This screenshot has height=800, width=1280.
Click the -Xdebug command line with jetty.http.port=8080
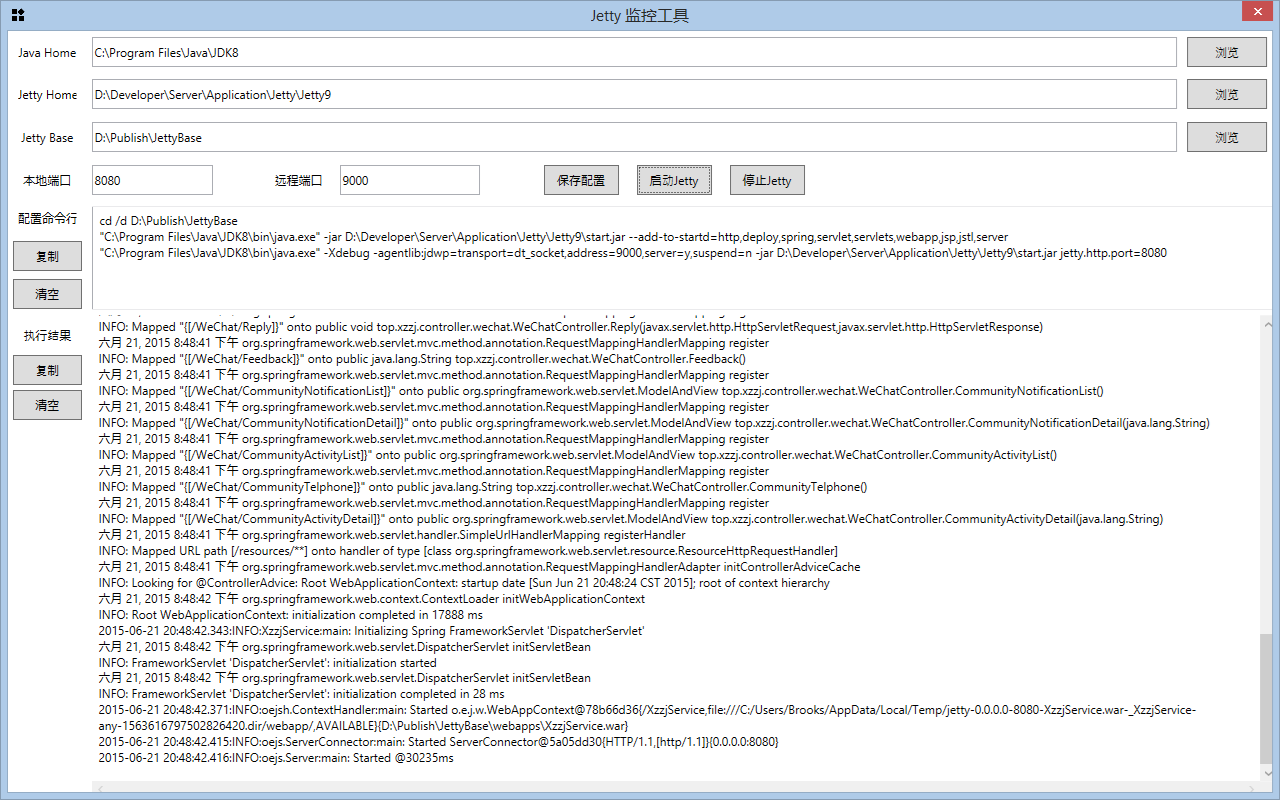click(632, 253)
